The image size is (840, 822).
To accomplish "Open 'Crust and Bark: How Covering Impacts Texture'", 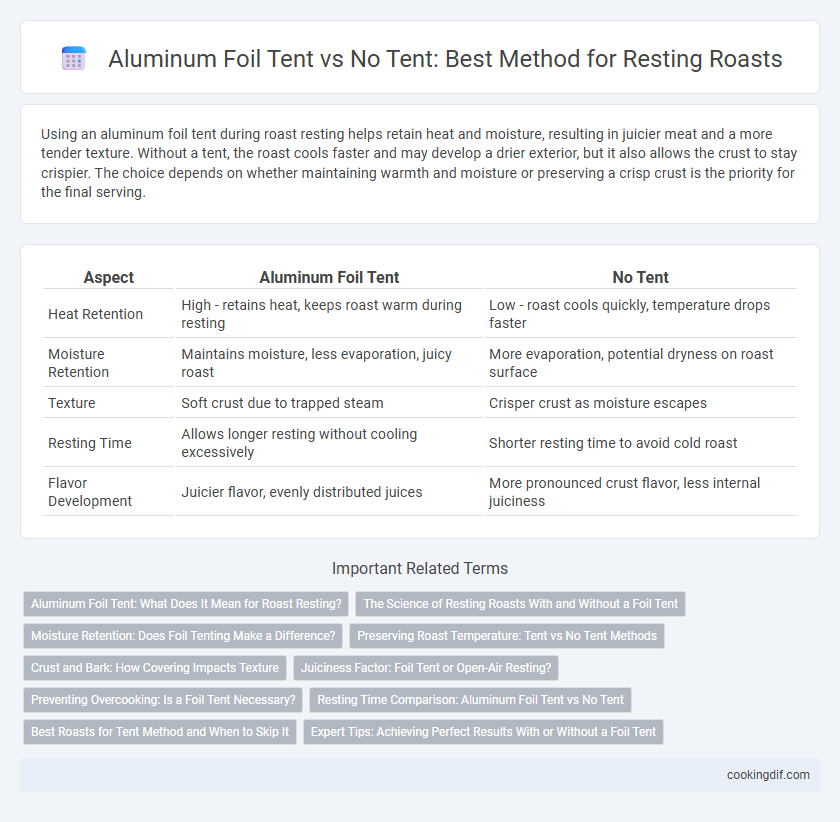I will pyautogui.click(x=155, y=668).
